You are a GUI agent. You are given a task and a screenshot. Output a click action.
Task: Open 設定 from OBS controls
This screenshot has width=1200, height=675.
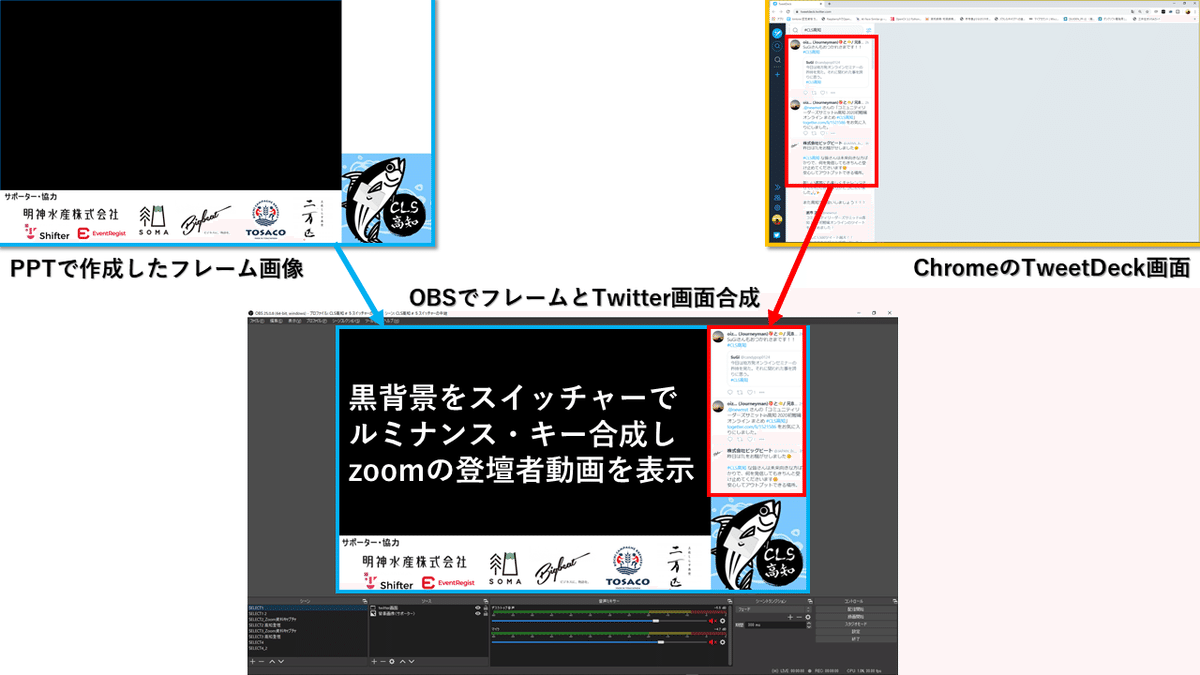[x=856, y=632]
